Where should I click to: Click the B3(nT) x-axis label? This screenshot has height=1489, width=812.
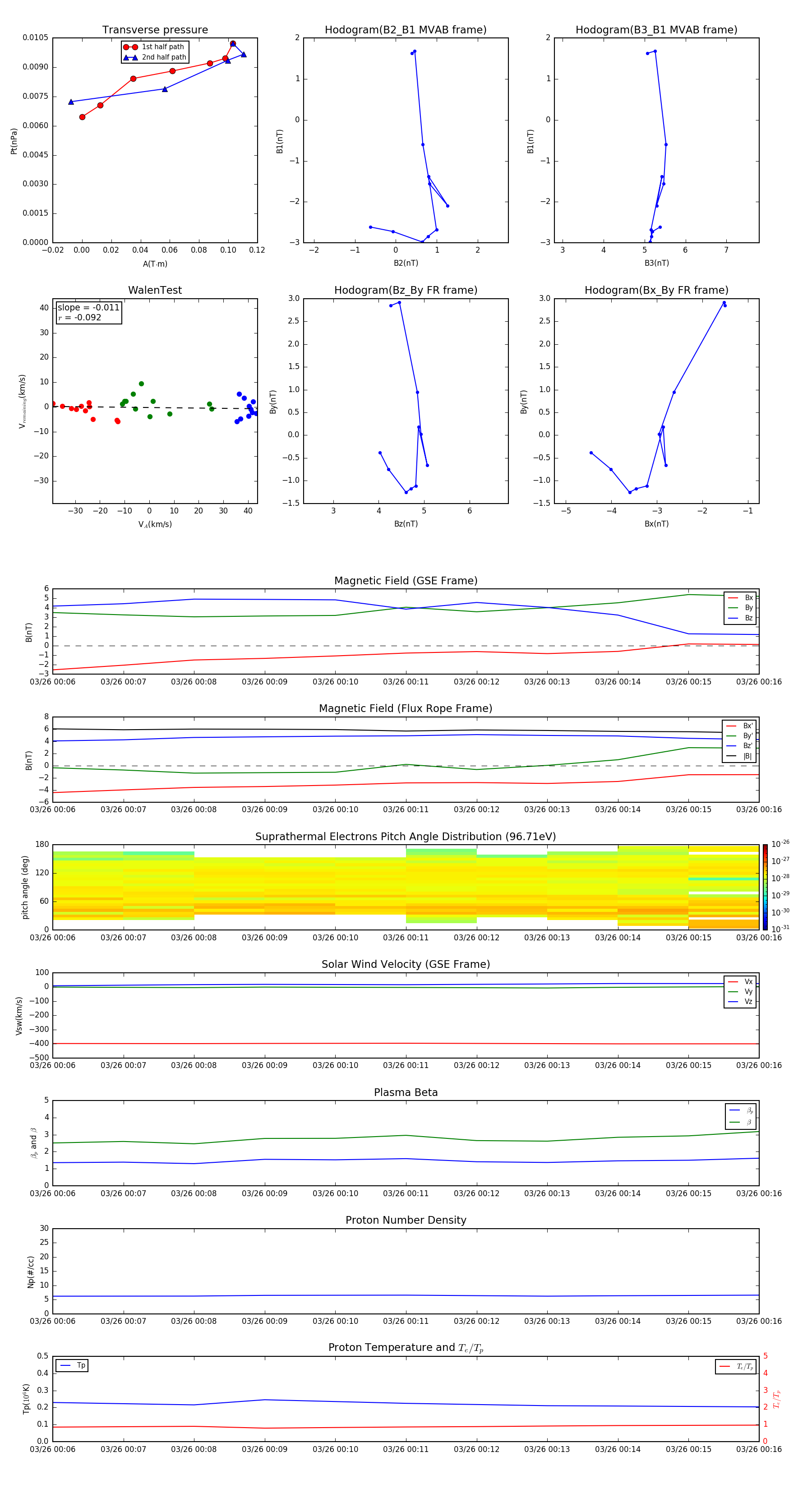(x=656, y=263)
